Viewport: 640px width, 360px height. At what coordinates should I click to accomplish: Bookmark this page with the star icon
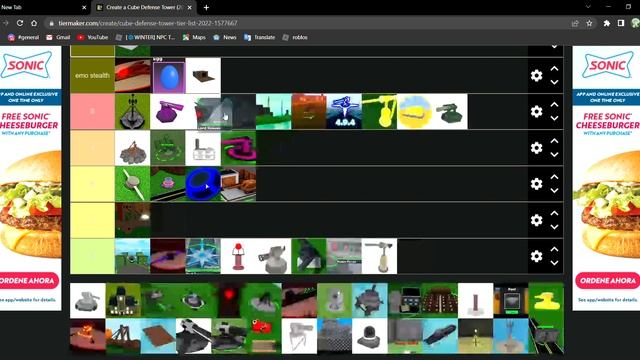[x=589, y=23]
